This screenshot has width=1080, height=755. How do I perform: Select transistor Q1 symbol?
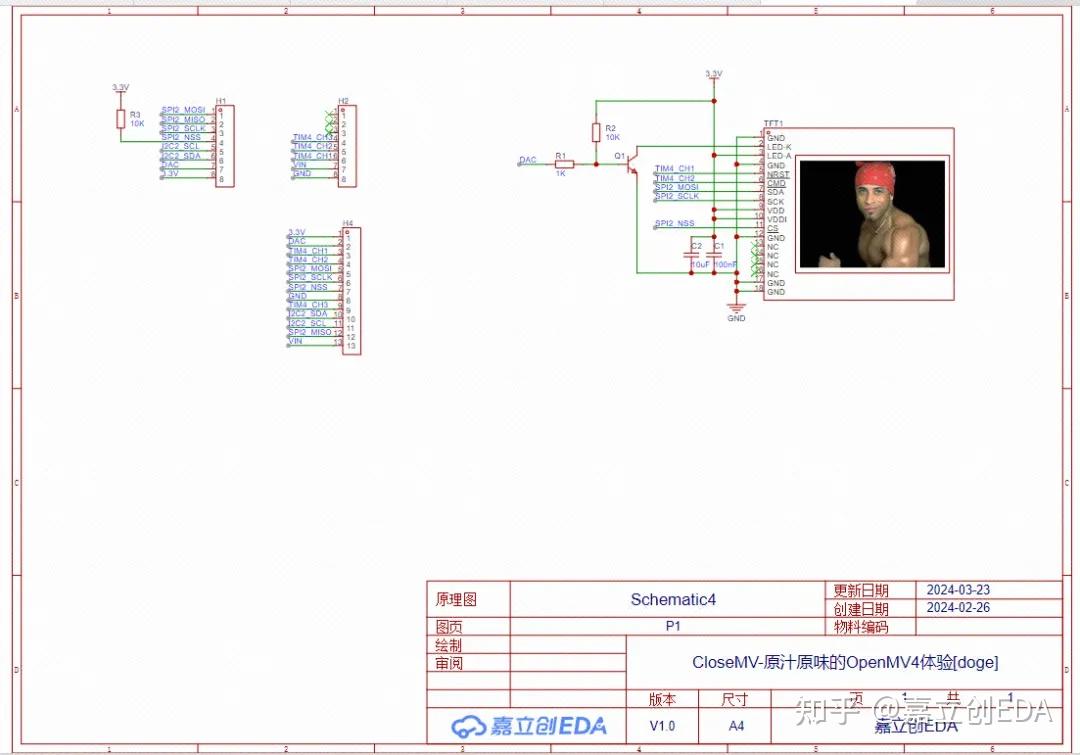pyautogui.click(x=634, y=165)
